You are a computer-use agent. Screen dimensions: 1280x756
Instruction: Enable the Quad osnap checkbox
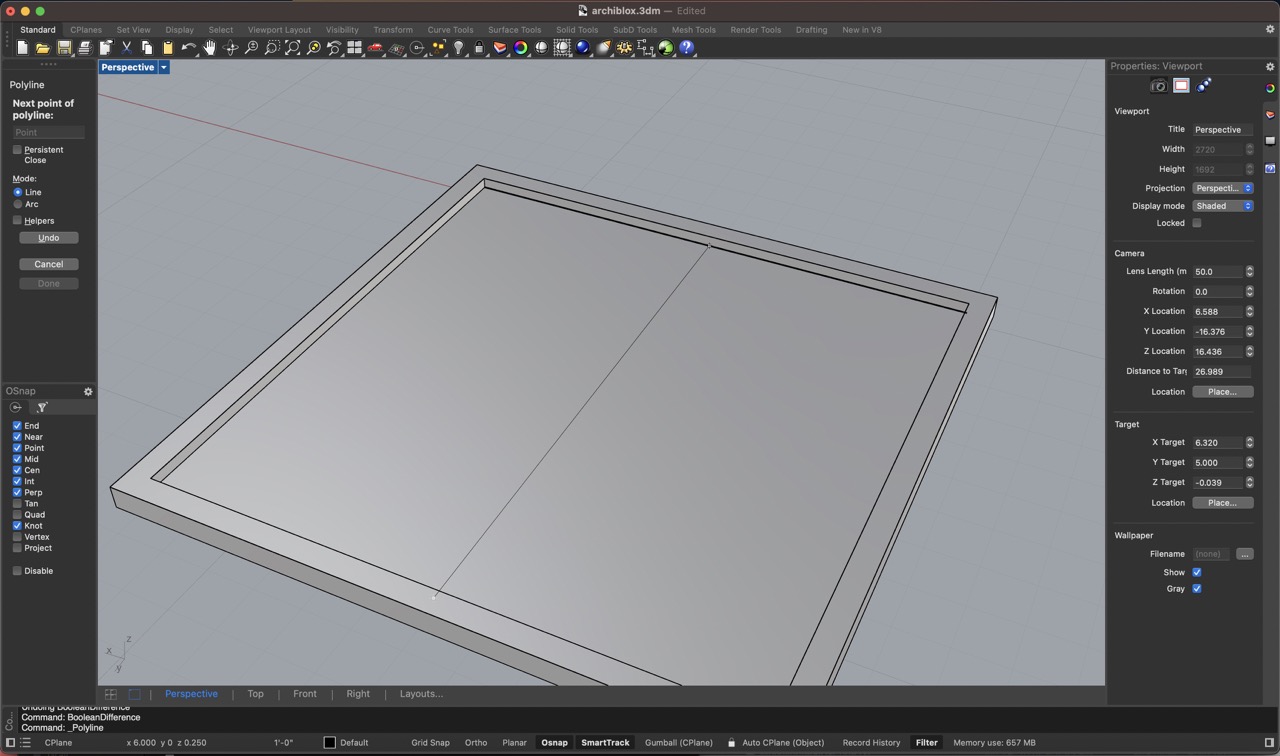pos(17,514)
